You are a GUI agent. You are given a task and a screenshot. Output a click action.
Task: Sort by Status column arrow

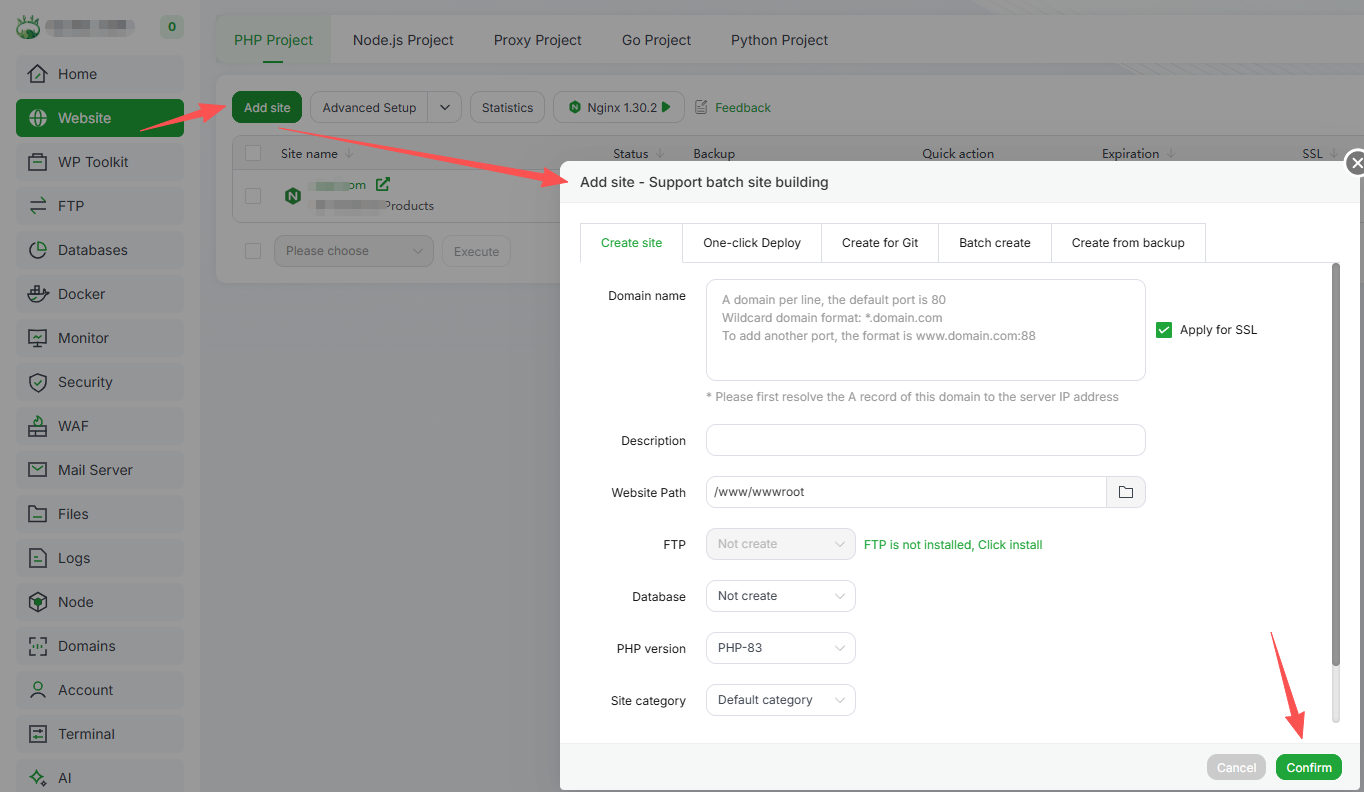click(x=661, y=154)
